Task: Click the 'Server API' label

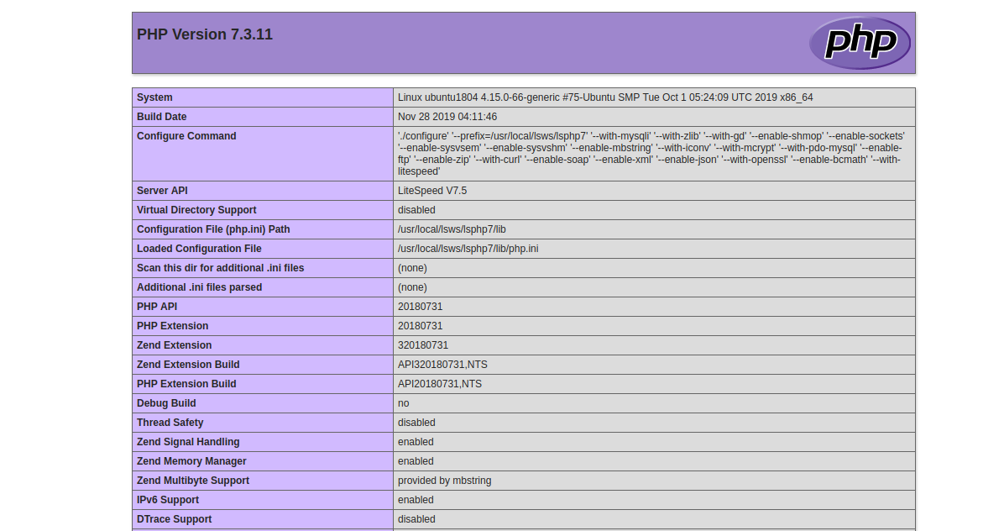Action: (162, 191)
